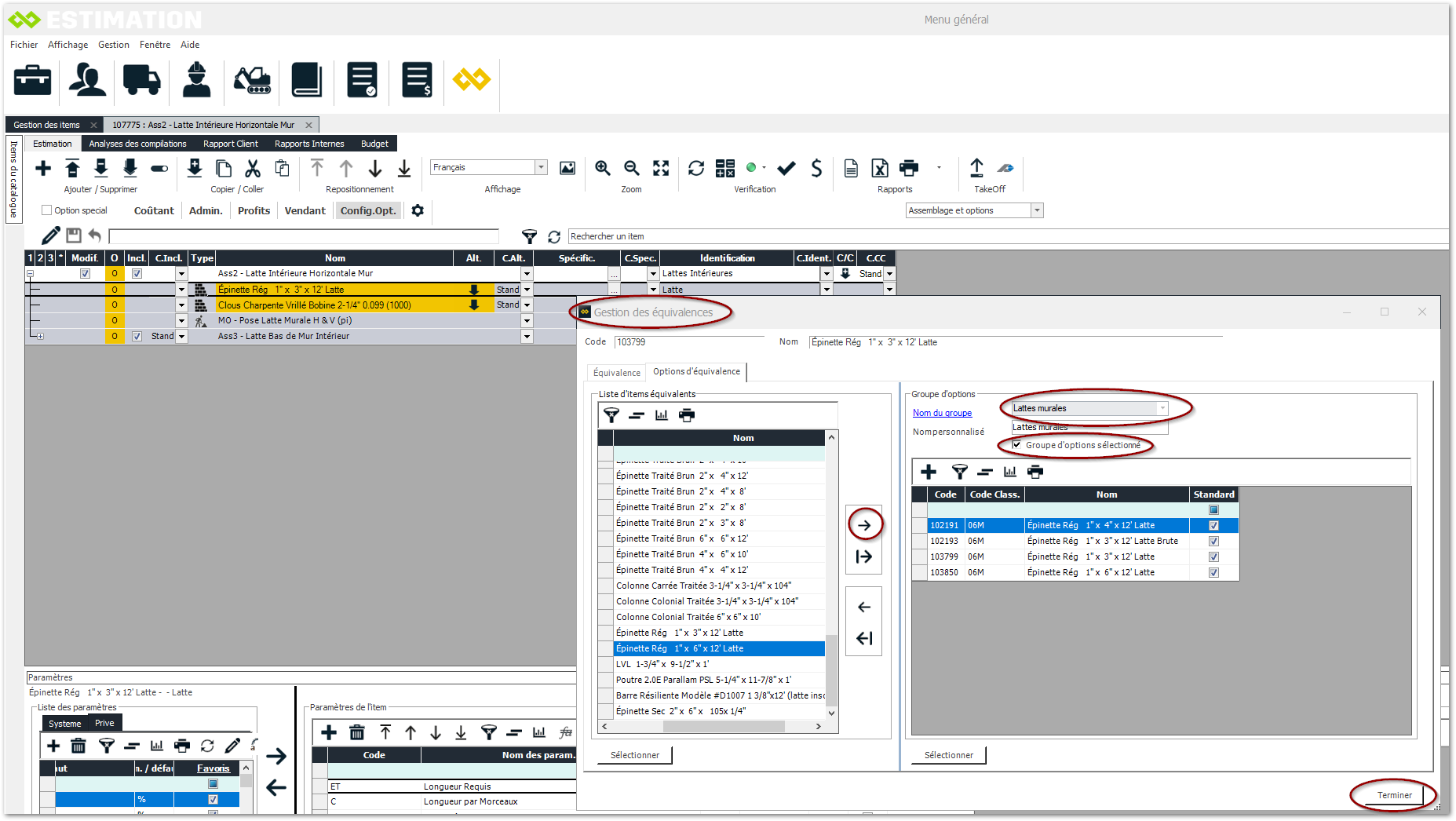
Task: Click the zoom in magnifier icon
Action: (602, 168)
